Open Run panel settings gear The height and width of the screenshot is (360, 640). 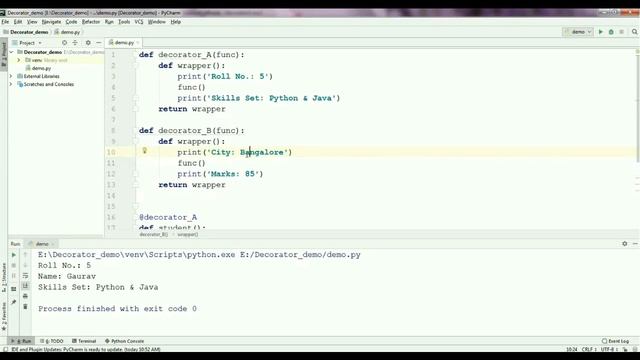click(624, 244)
